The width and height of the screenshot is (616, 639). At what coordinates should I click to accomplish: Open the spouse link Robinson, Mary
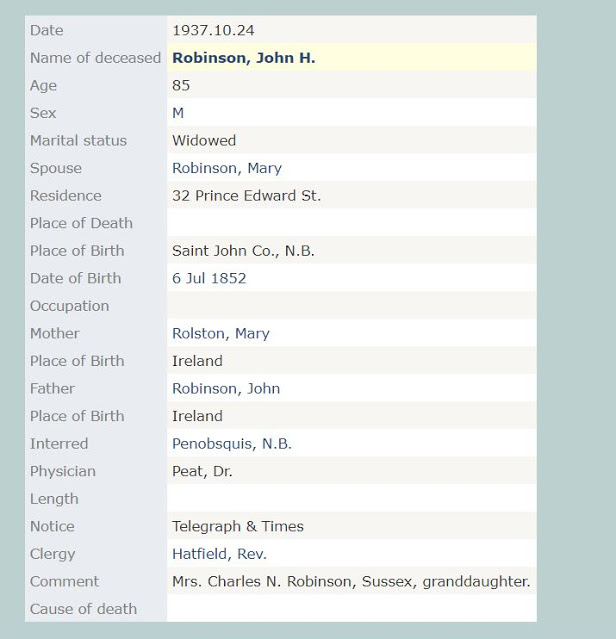(x=226, y=168)
